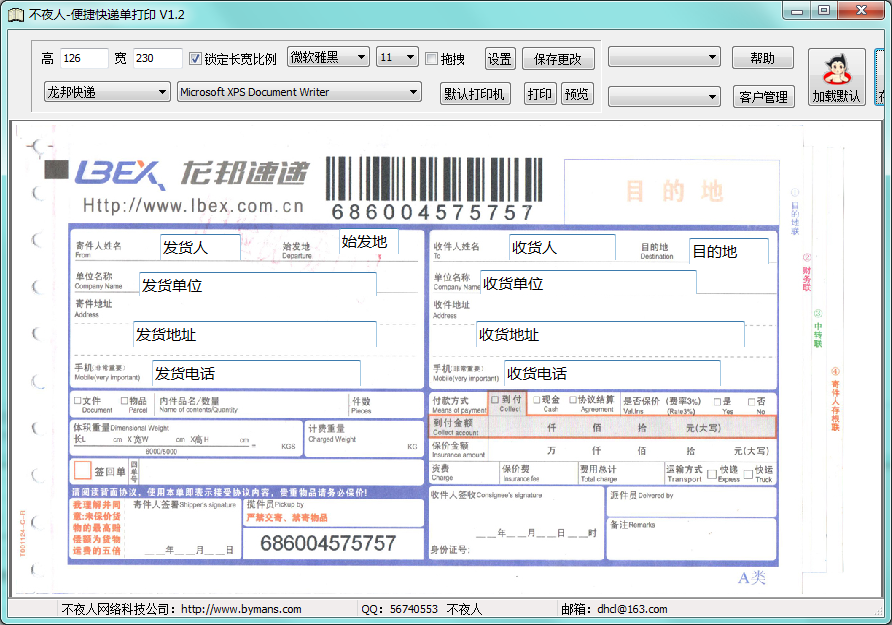Click the 帮助 button
The image size is (892, 625).
pos(762,58)
